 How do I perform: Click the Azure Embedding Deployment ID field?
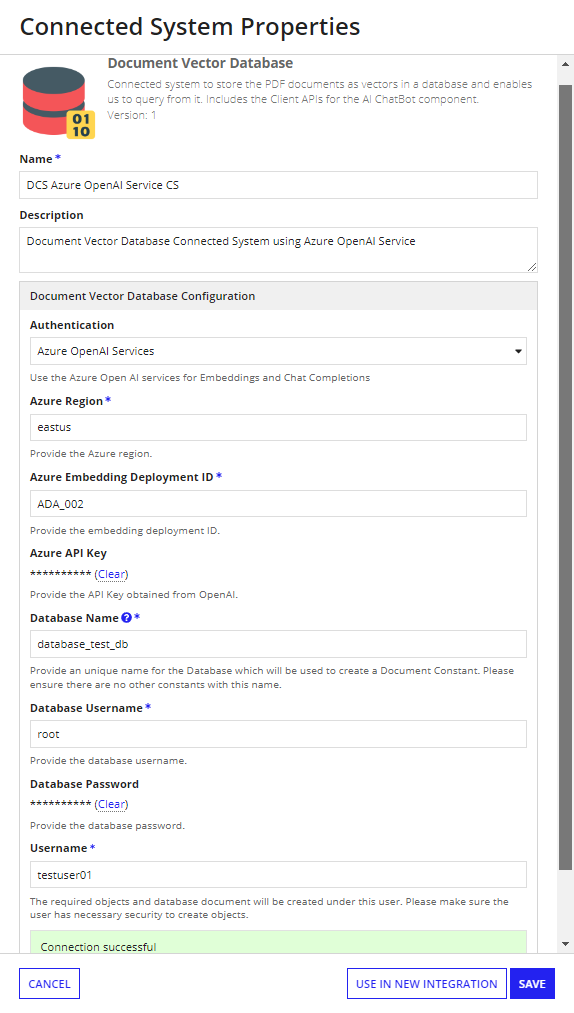[x=278, y=504]
